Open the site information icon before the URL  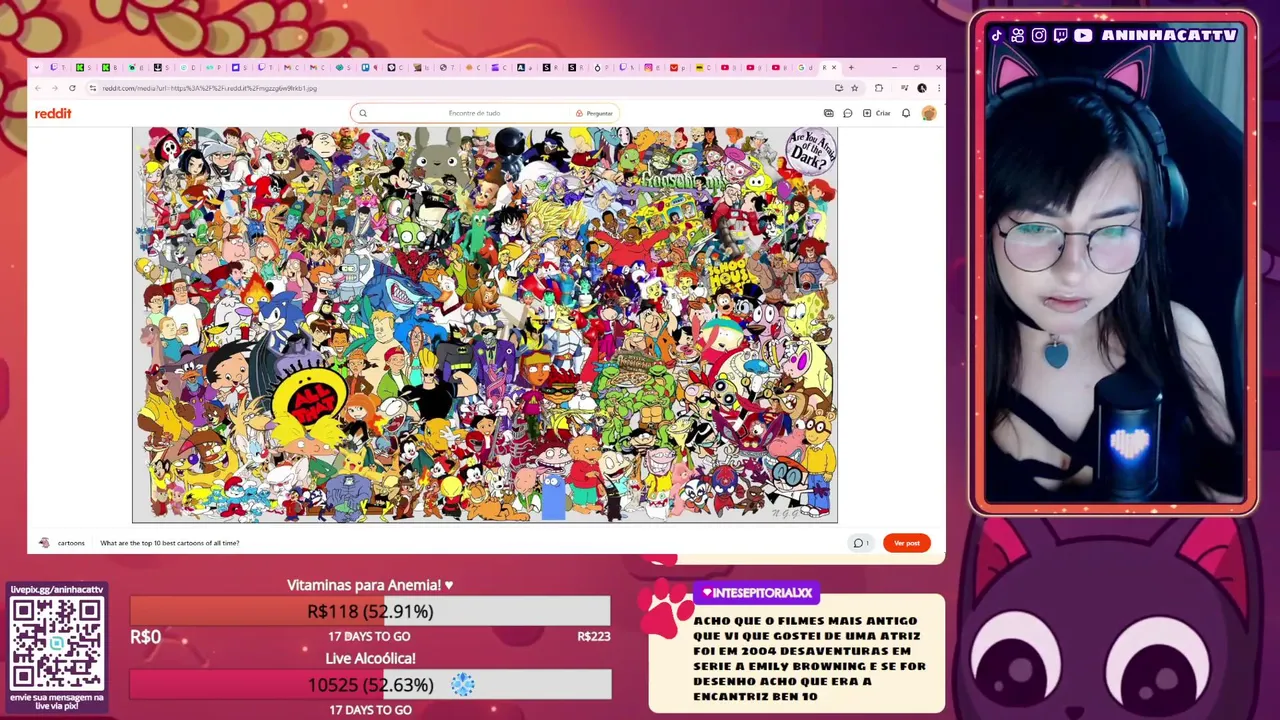click(x=93, y=88)
